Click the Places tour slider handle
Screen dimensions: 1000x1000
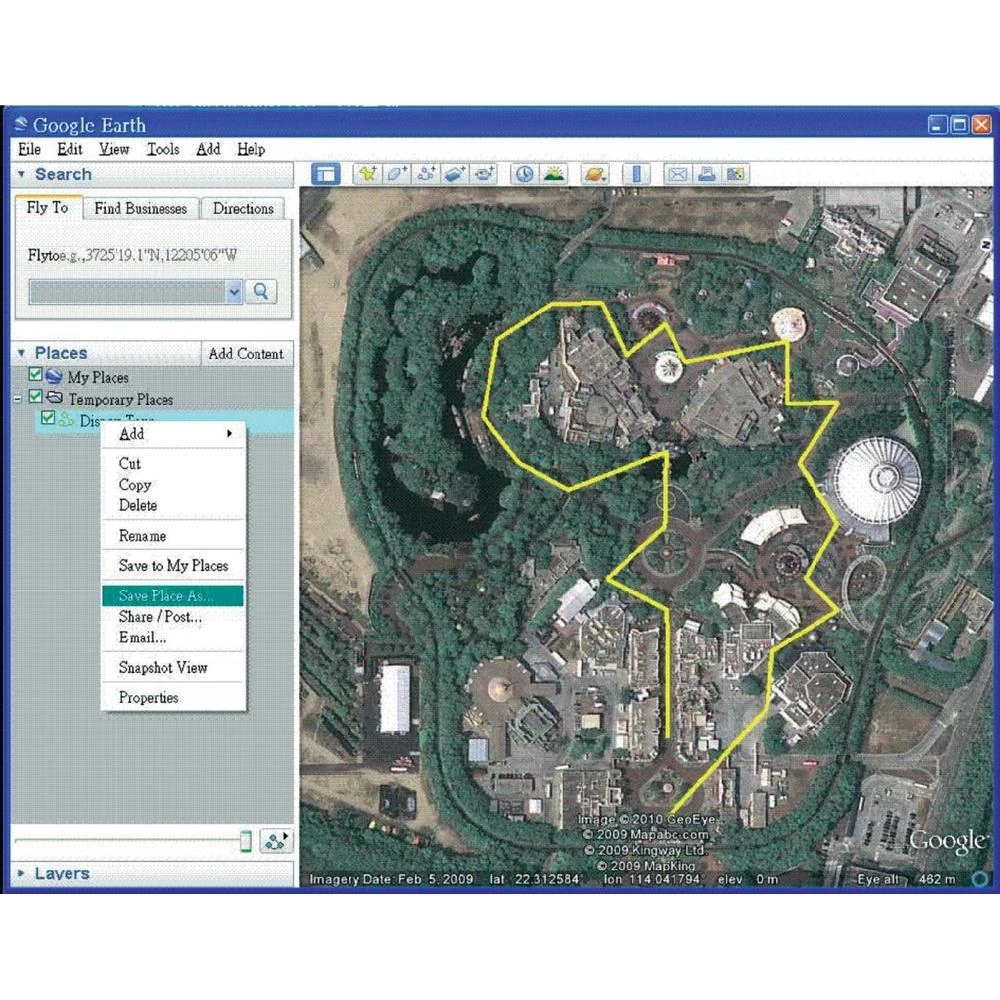pyautogui.click(x=246, y=841)
